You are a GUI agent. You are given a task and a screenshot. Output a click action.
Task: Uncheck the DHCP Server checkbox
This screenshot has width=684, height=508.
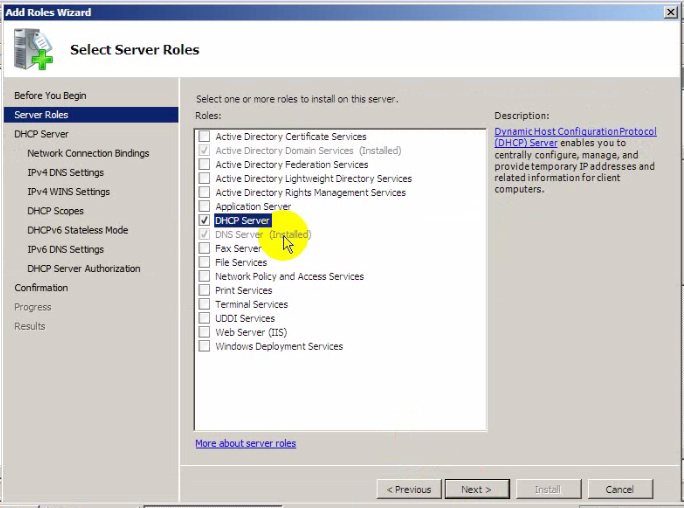(x=204, y=220)
